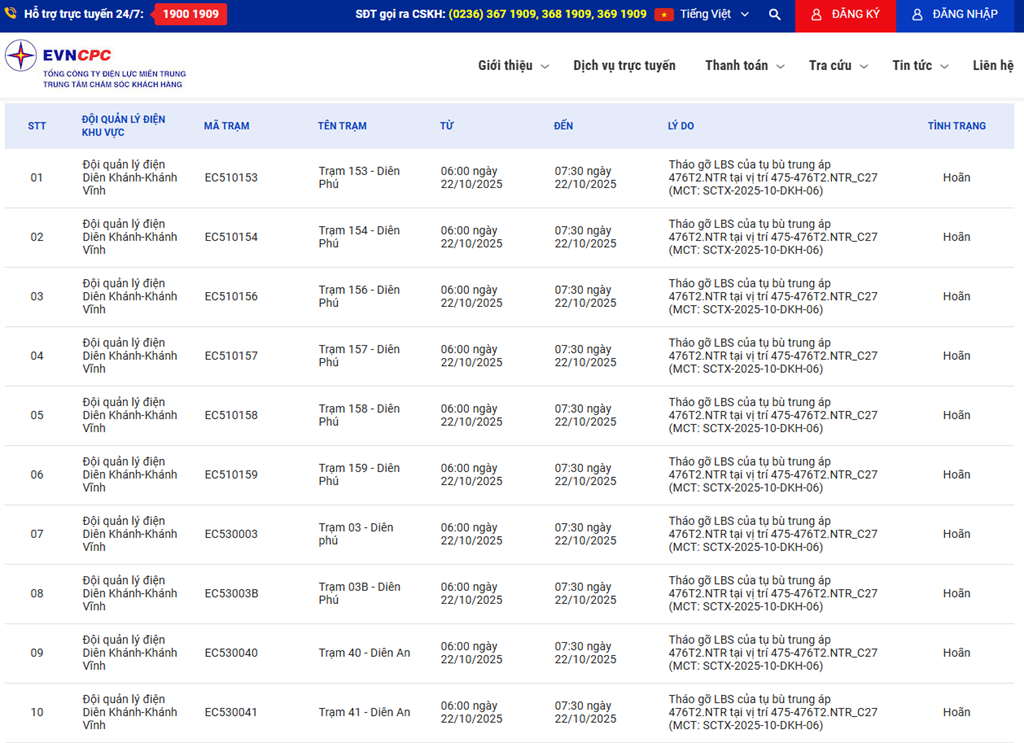Click the phone icon beside the hotline text
This screenshot has height=743, width=1024.
(x=11, y=14)
